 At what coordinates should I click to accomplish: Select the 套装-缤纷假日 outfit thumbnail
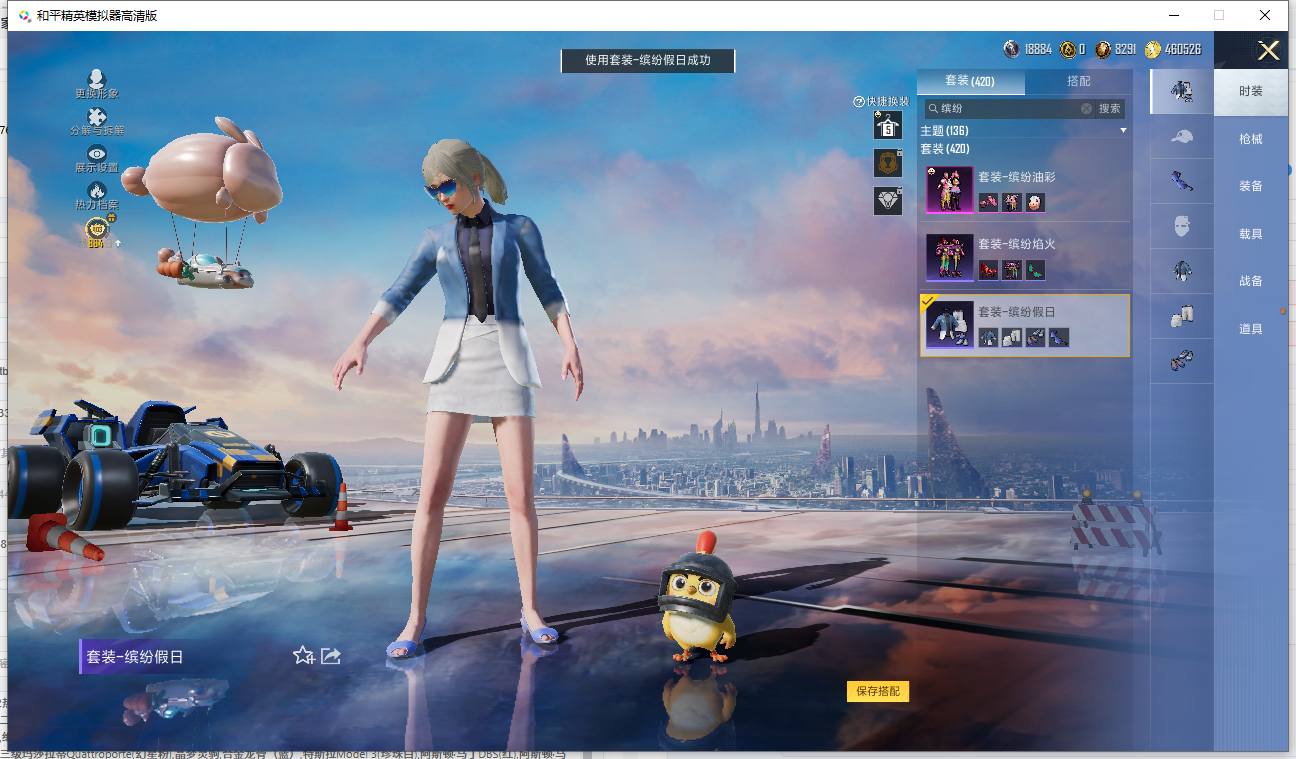point(949,325)
